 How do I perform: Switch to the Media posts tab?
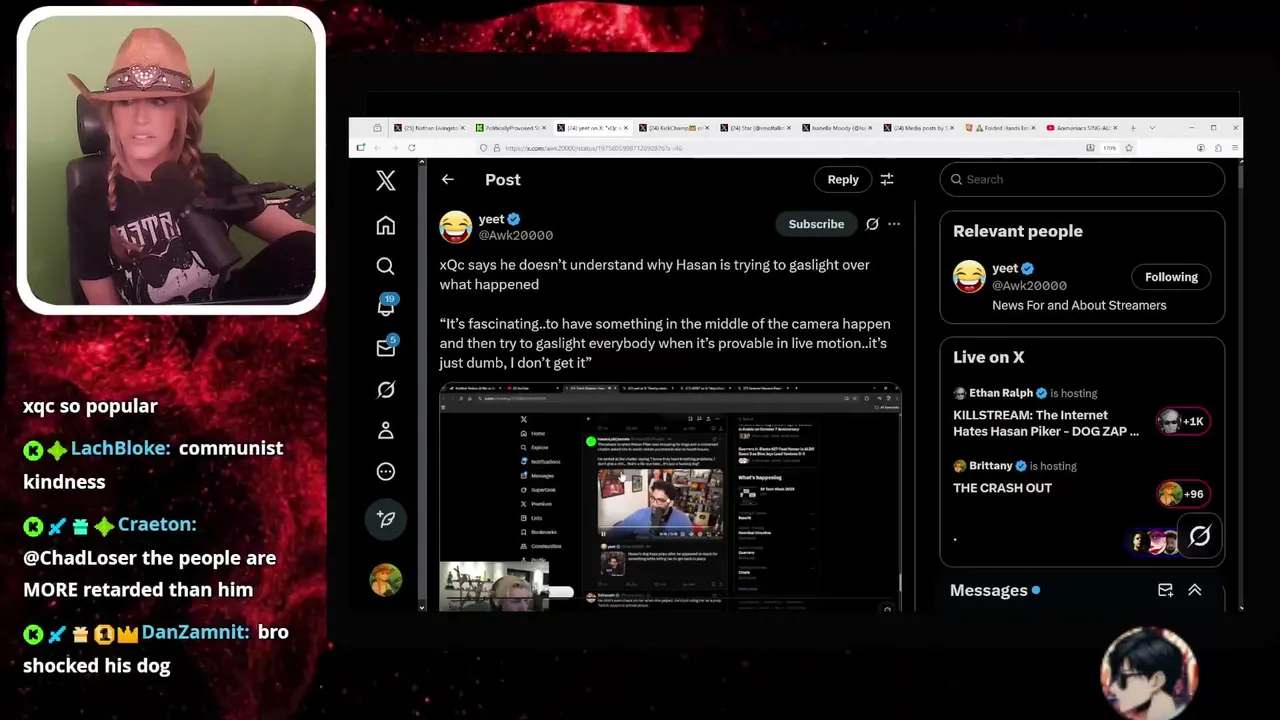(918, 128)
